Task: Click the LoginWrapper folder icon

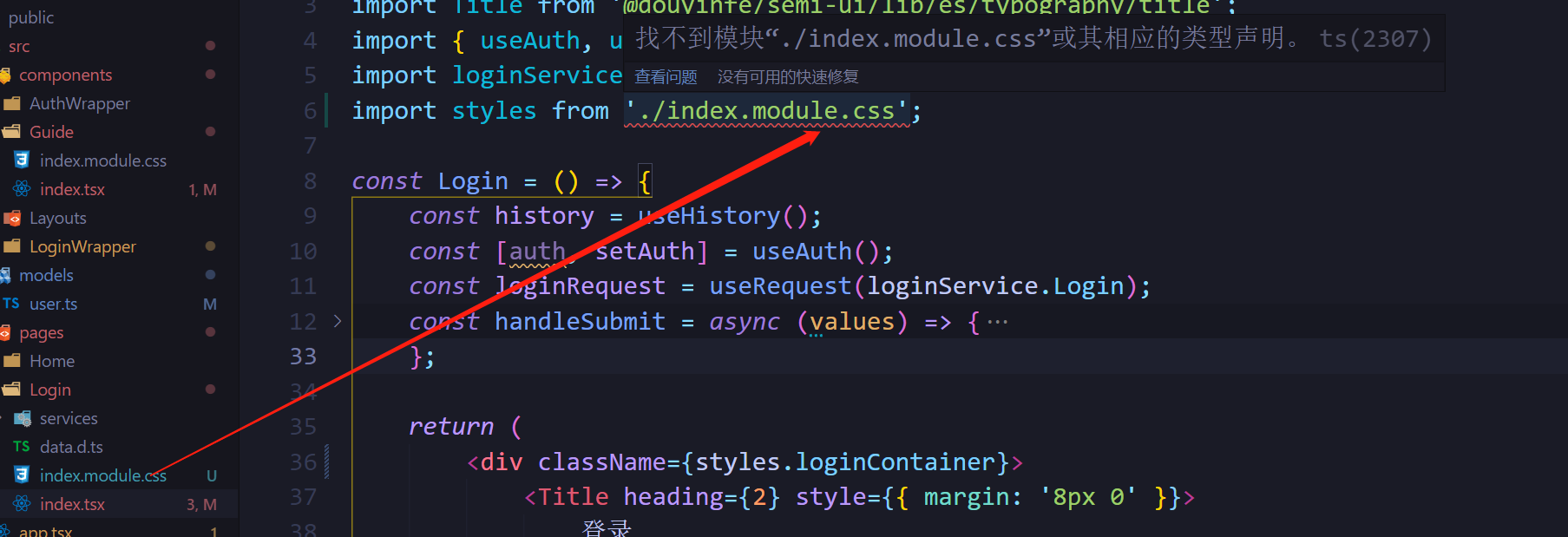Action: (12, 246)
